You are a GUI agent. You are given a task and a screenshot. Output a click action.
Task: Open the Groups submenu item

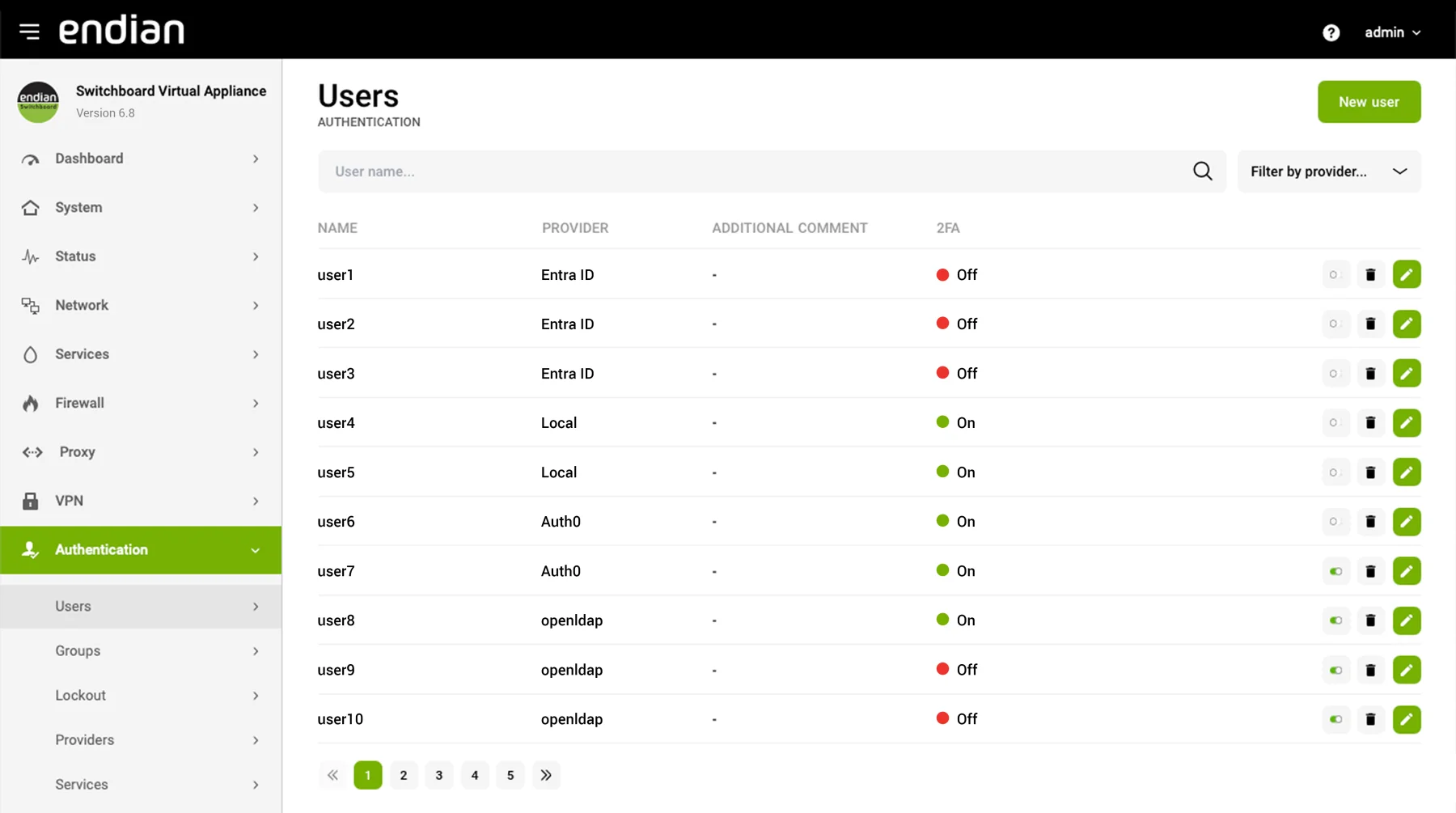(x=141, y=650)
